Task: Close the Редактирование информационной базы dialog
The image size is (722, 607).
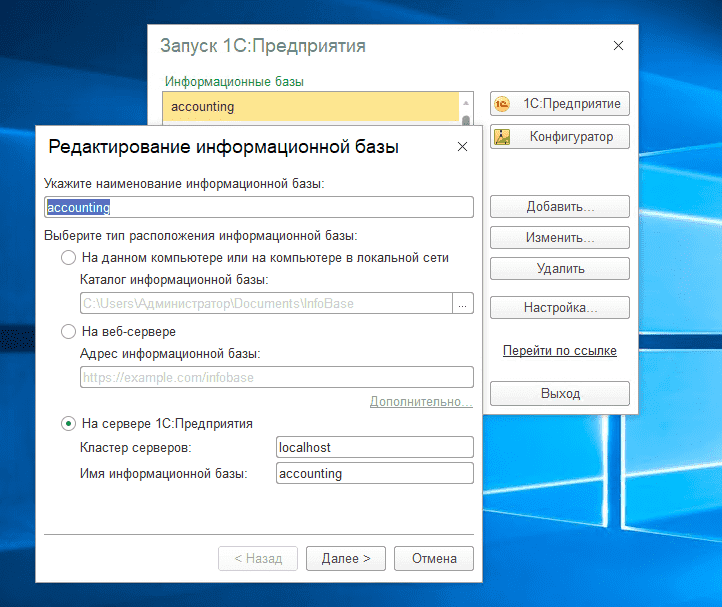Action: (462, 146)
